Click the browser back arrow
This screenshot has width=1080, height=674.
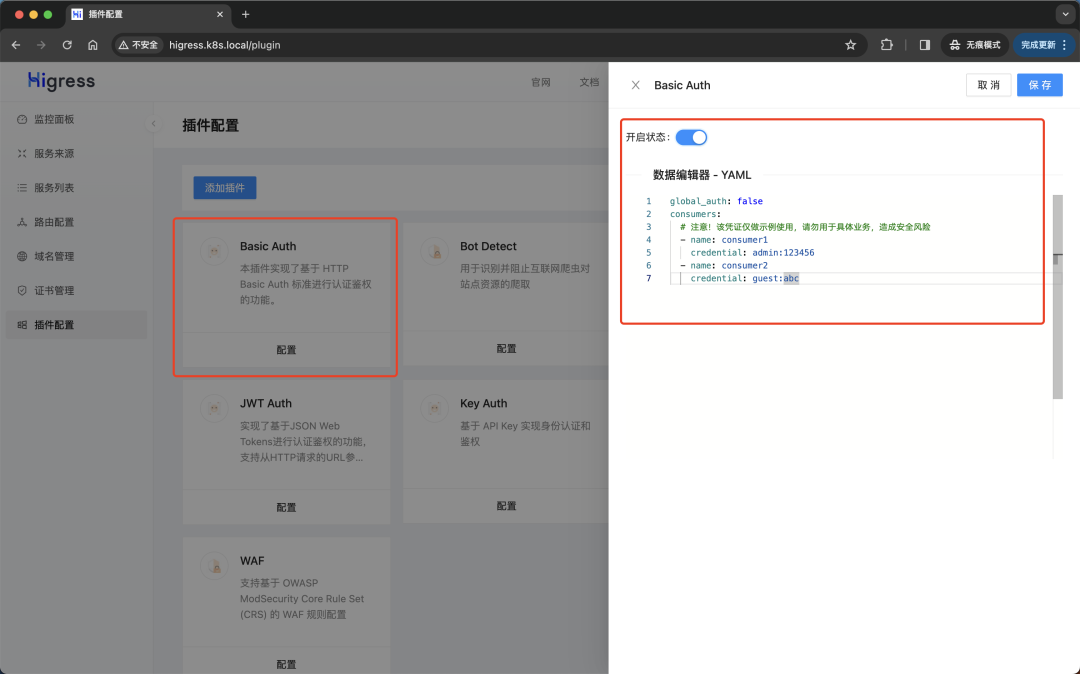(x=16, y=45)
